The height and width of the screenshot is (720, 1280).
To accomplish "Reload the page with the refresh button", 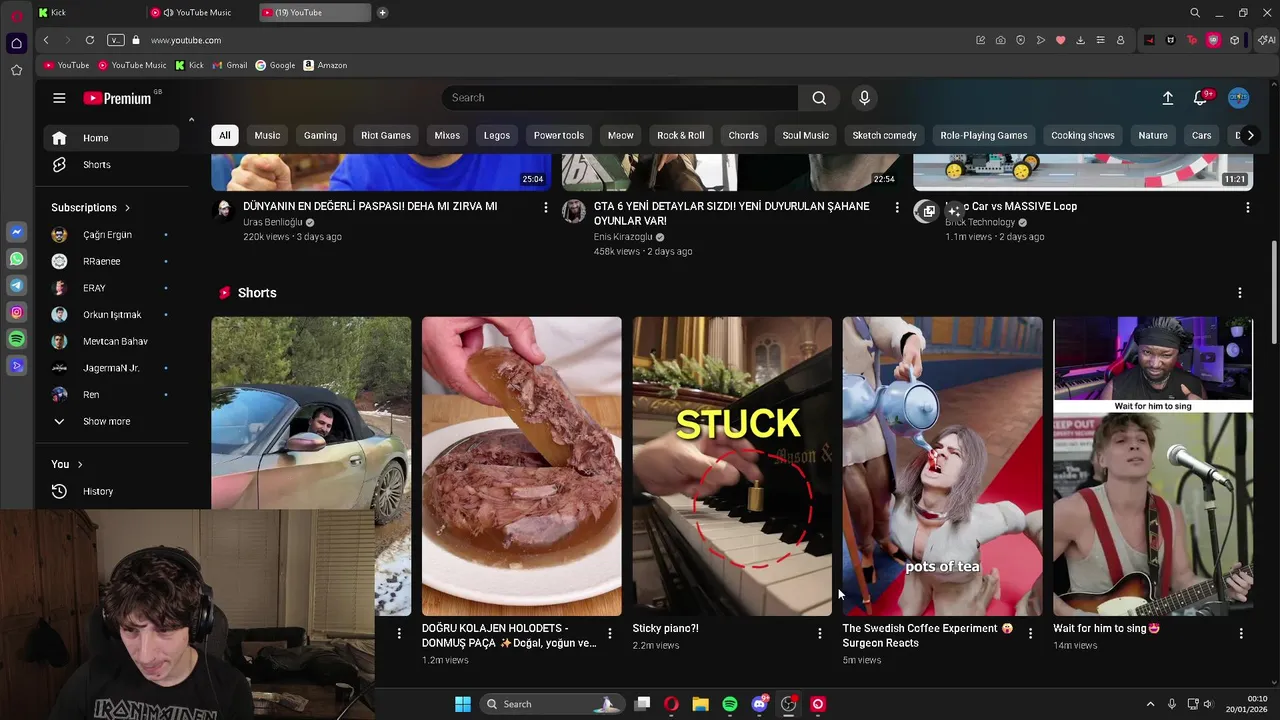I will (x=90, y=40).
